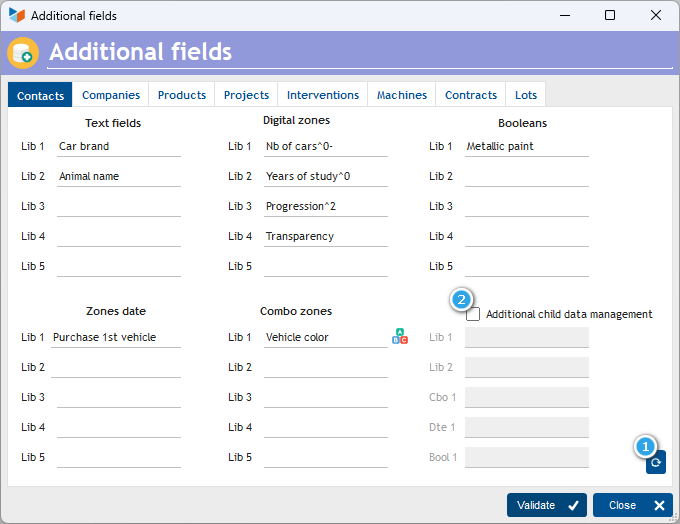The image size is (680, 524).
Task: Click the Metallic paint boolean field
Action: point(526,146)
